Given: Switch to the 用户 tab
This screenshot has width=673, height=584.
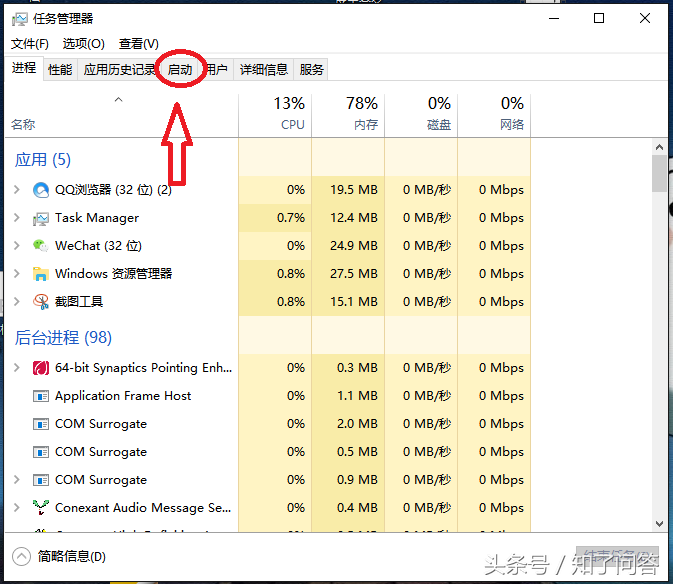Looking at the screenshot, I should pos(217,70).
